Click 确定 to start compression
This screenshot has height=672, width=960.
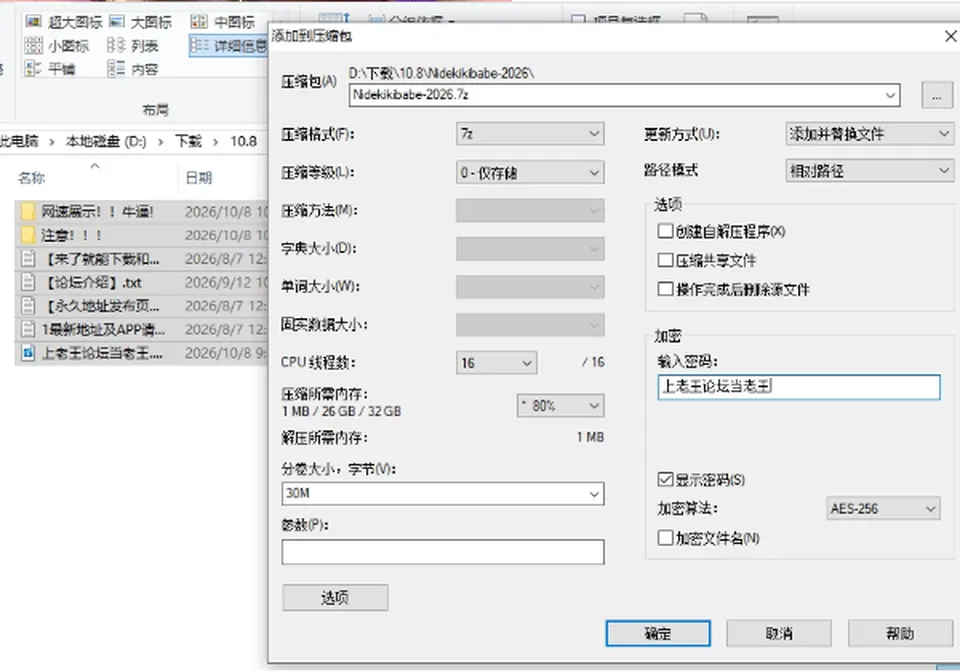[x=658, y=633]
